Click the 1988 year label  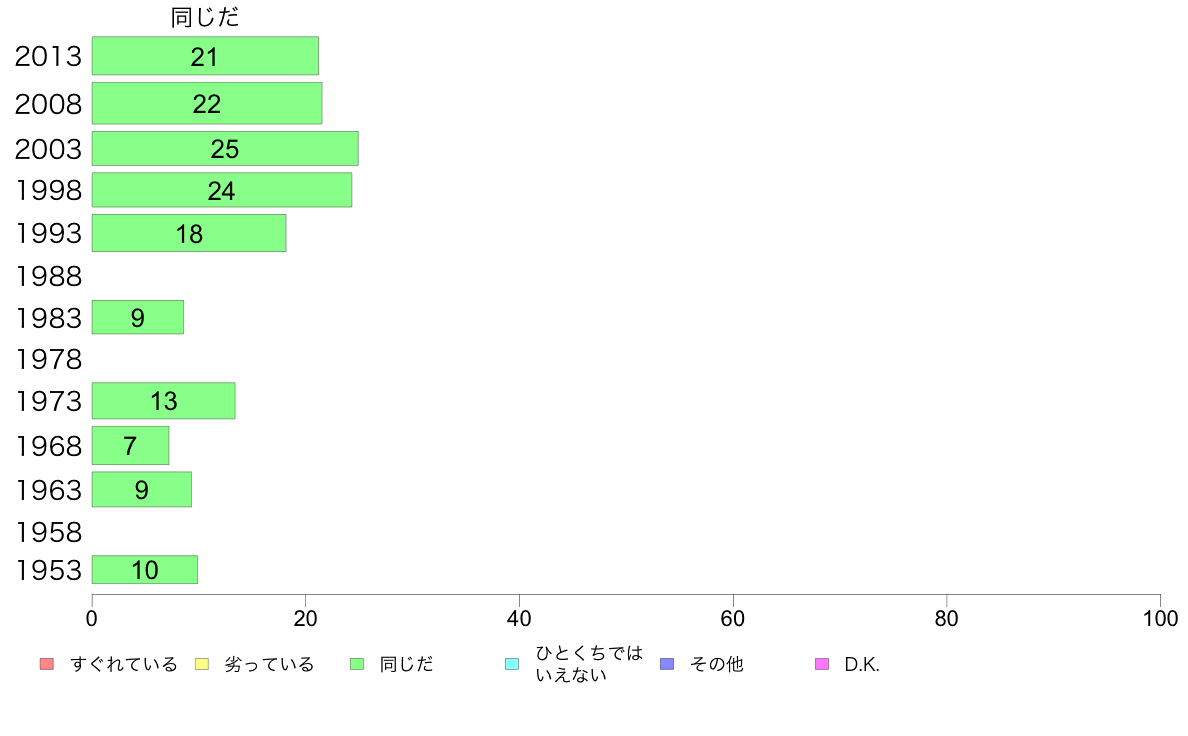pyautogui.click(x=48, y=277)
